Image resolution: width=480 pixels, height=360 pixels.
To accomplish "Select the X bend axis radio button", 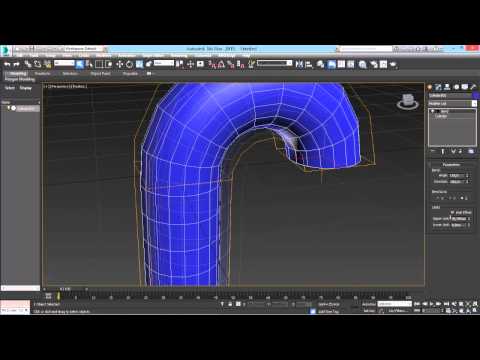I will click(438, 198).
